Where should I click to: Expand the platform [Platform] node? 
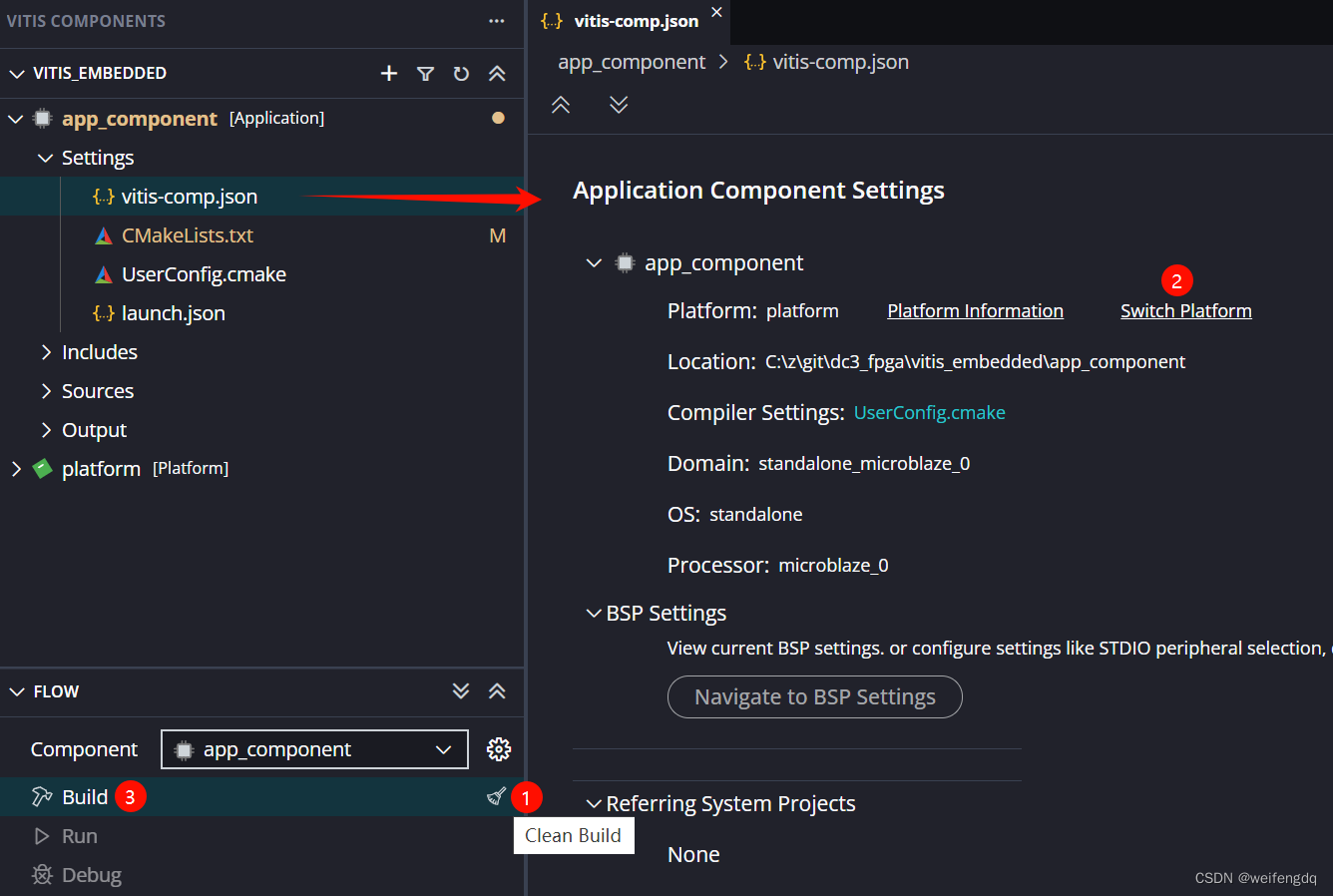coord(16,469)
